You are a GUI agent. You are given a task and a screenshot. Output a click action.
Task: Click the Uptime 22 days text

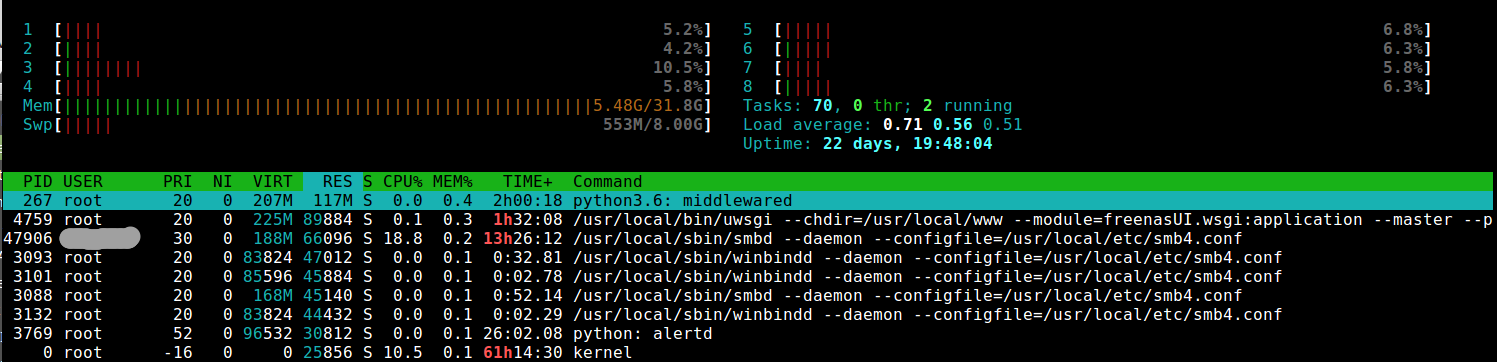click(868, 144)
